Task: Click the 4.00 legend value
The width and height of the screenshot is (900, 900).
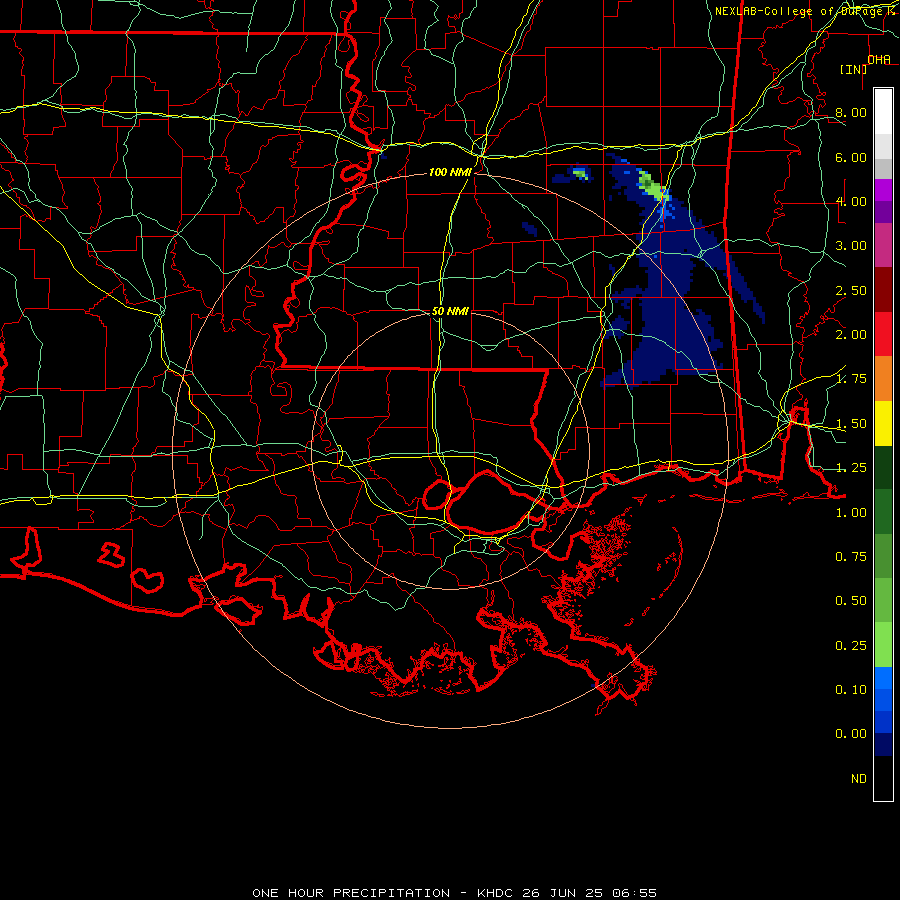Action: [x=850, y=201]
